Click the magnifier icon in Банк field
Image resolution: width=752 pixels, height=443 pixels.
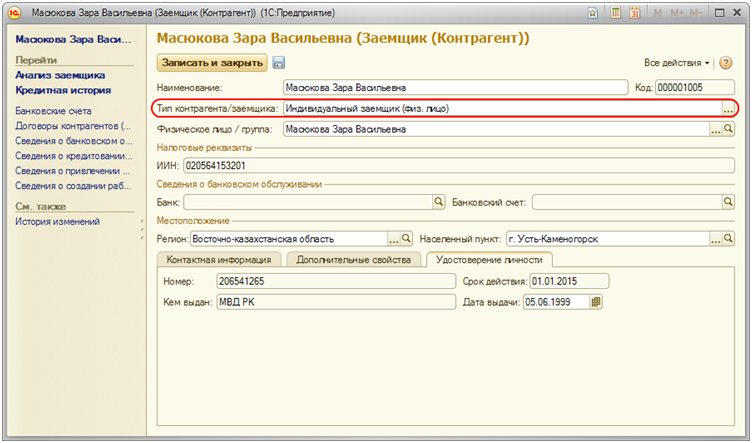437,202
